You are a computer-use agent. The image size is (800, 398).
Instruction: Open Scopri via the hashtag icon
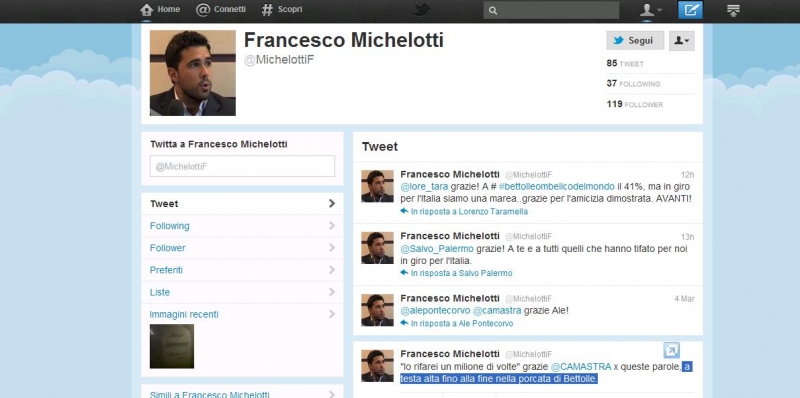(267, 10)
